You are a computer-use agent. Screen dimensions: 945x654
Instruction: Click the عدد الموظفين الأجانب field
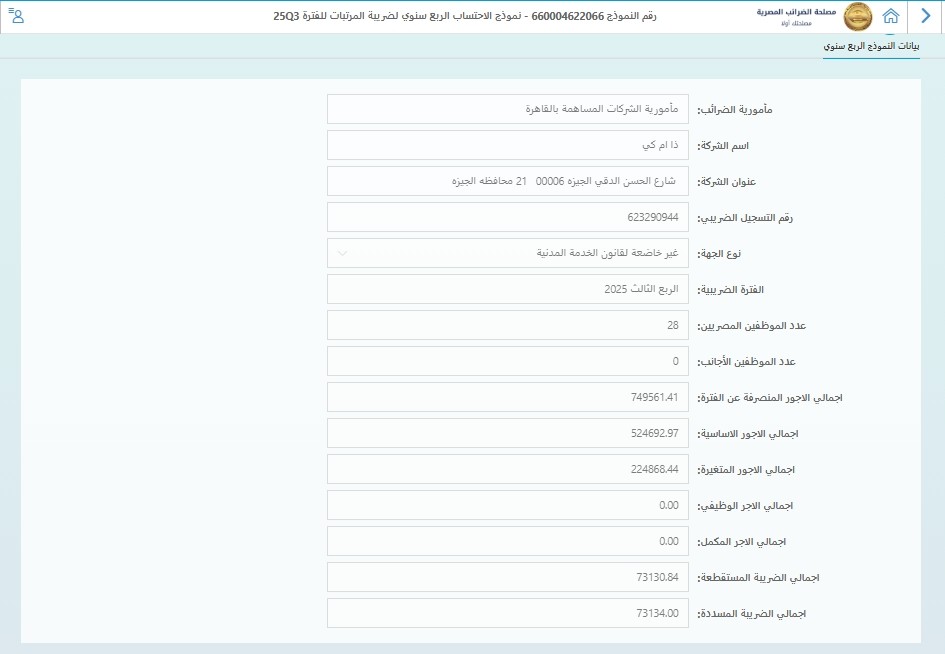pos(507,361)
